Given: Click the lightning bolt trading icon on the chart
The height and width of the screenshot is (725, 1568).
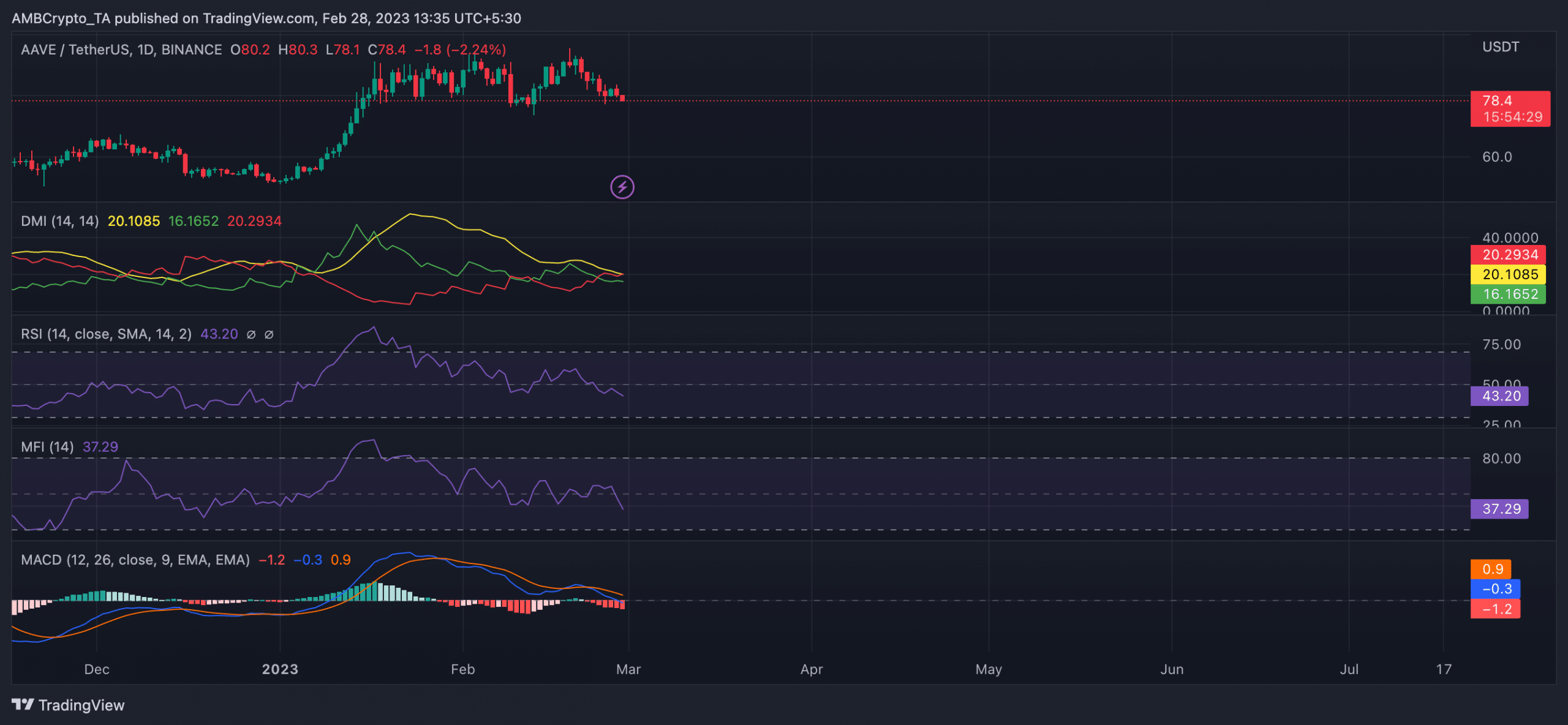Looking at the screenshot, I should pyautogui.click(x=622, y=187).
